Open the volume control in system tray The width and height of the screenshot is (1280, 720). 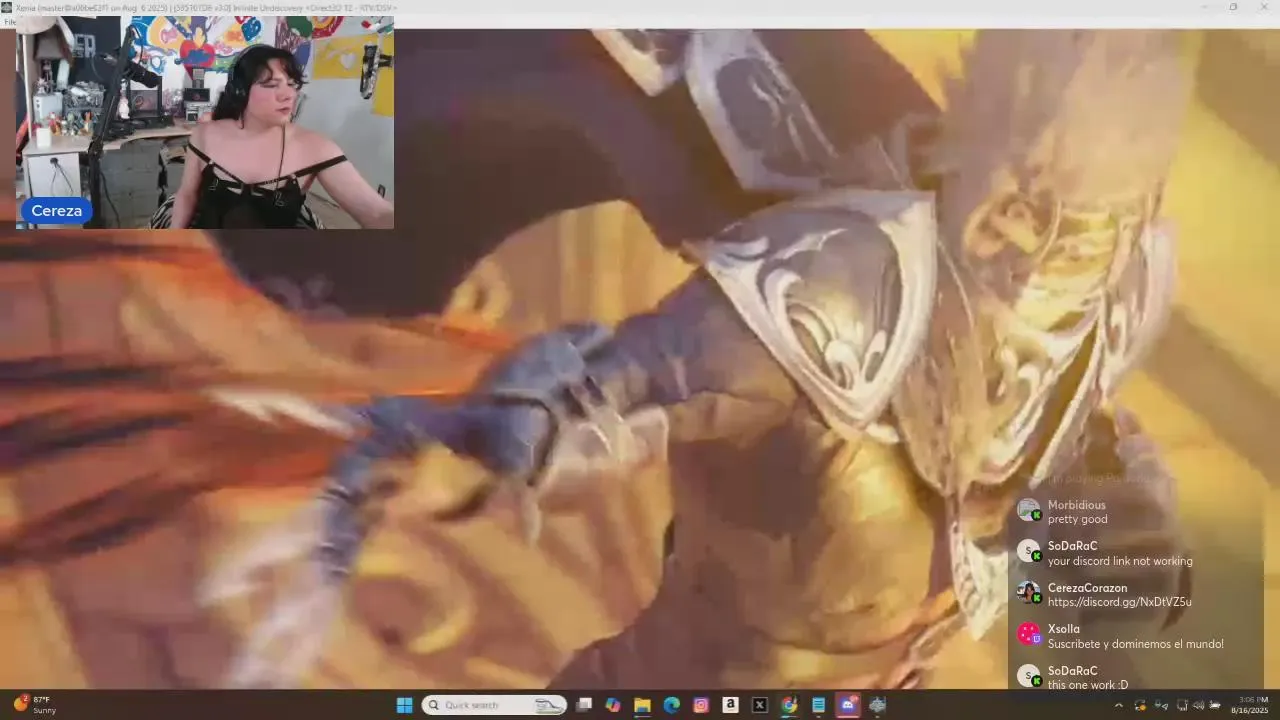click(x=1198, y=705)
